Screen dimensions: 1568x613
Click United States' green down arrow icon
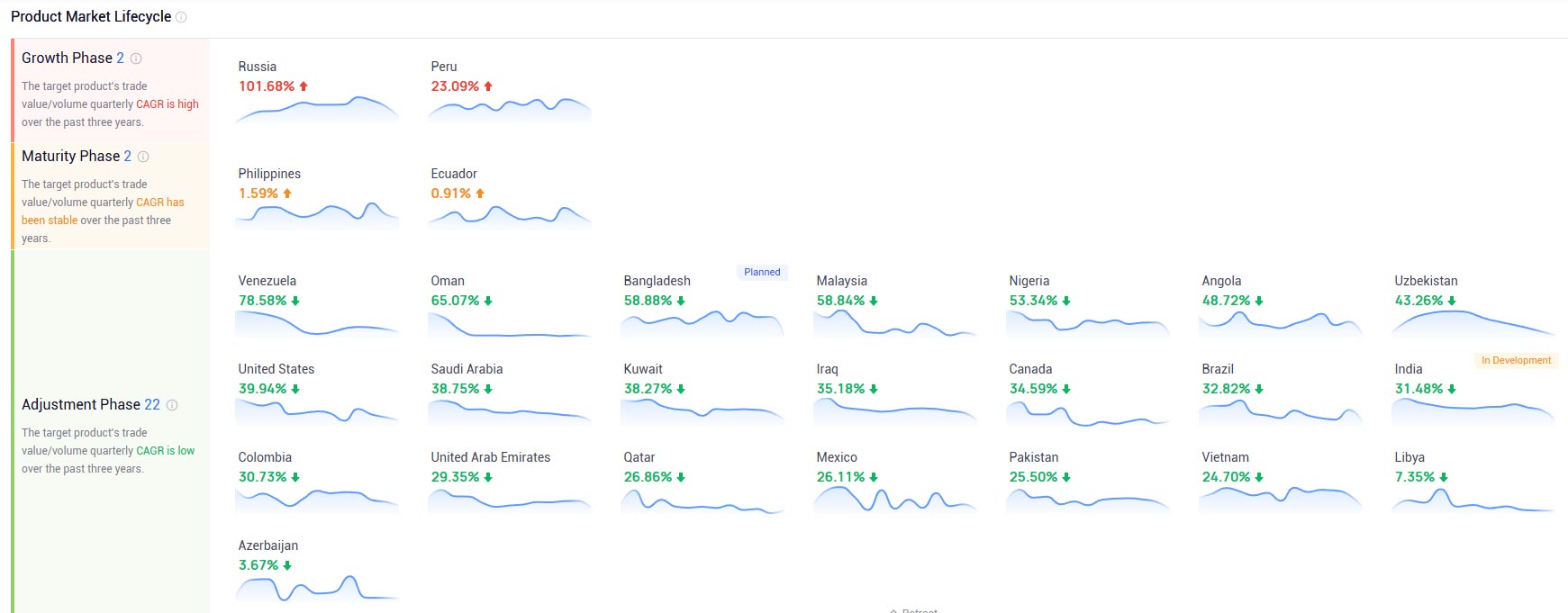(295, 389)
